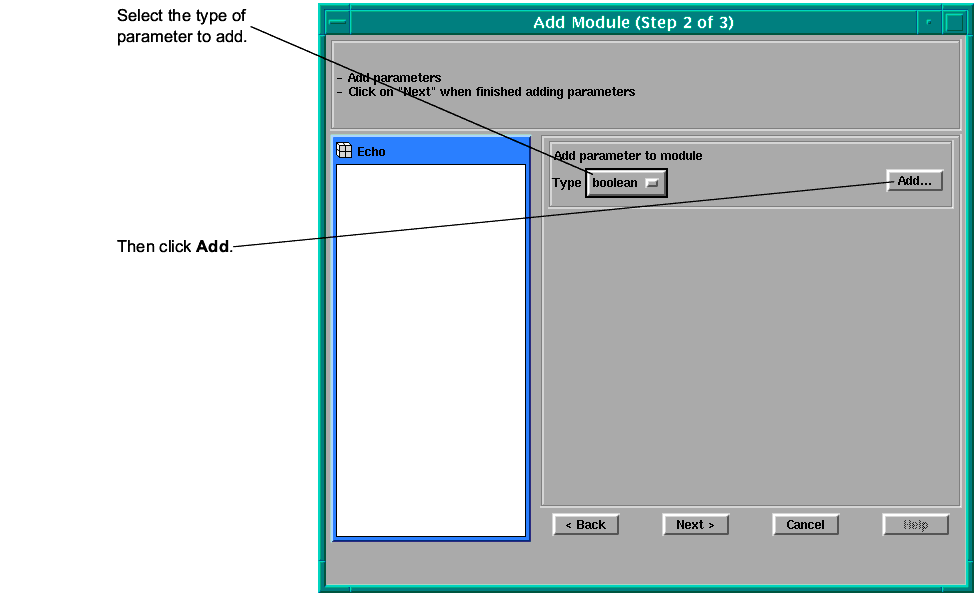Select the Echo entry in module list
This screenshot has width=980, height=600.
click(371, 152)
